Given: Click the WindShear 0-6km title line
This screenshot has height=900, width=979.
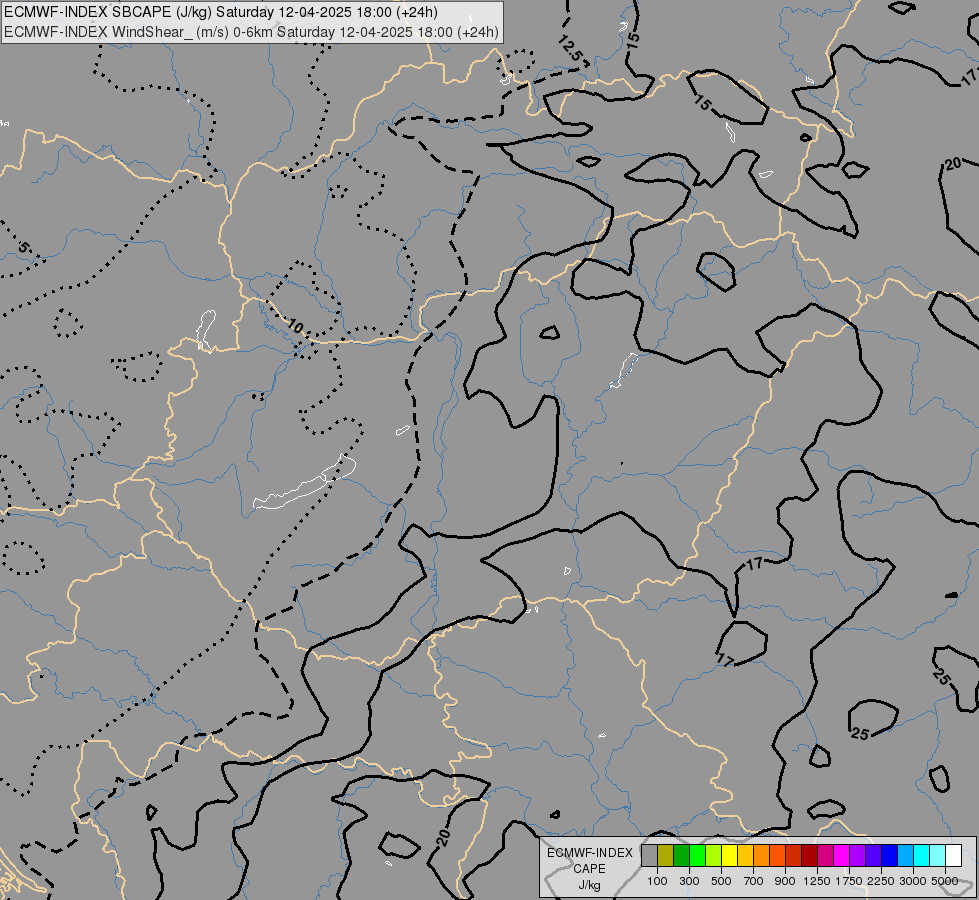Looking at the screenshot, I should [252, 32].
